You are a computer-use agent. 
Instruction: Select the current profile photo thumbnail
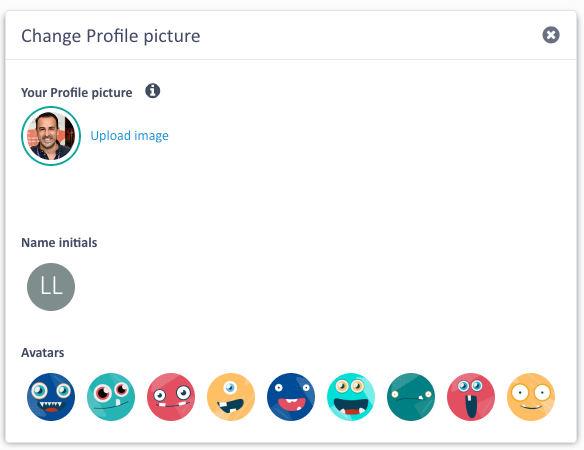51,136
